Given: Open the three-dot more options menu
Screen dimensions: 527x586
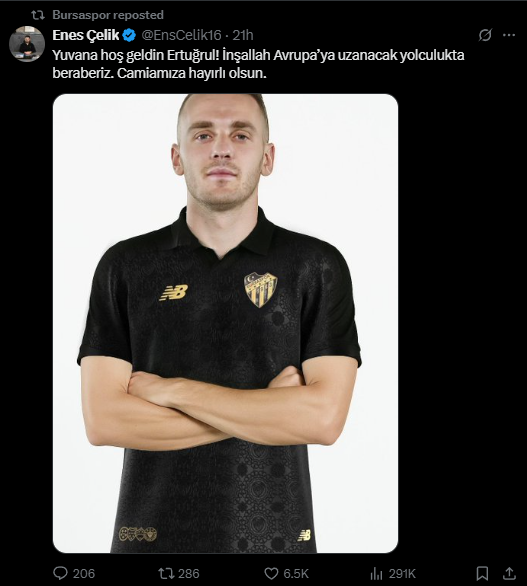Looking at the screenshot, I should tap(509, 35).
